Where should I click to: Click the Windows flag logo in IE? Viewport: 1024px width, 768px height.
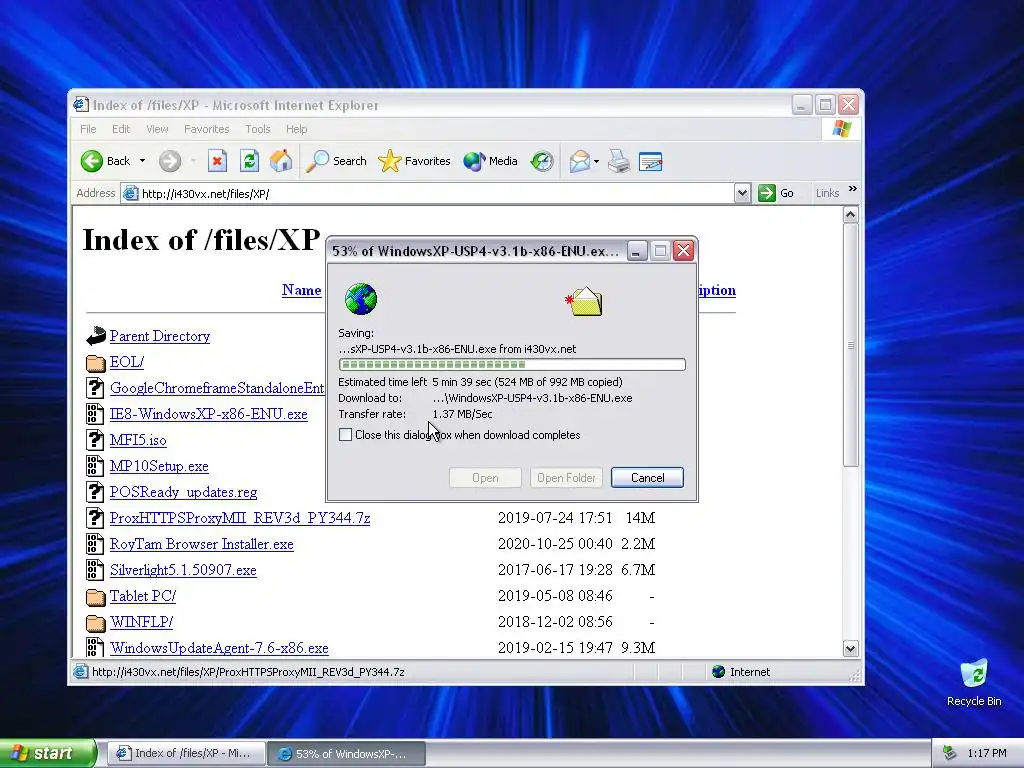click(x=842, y=129)
